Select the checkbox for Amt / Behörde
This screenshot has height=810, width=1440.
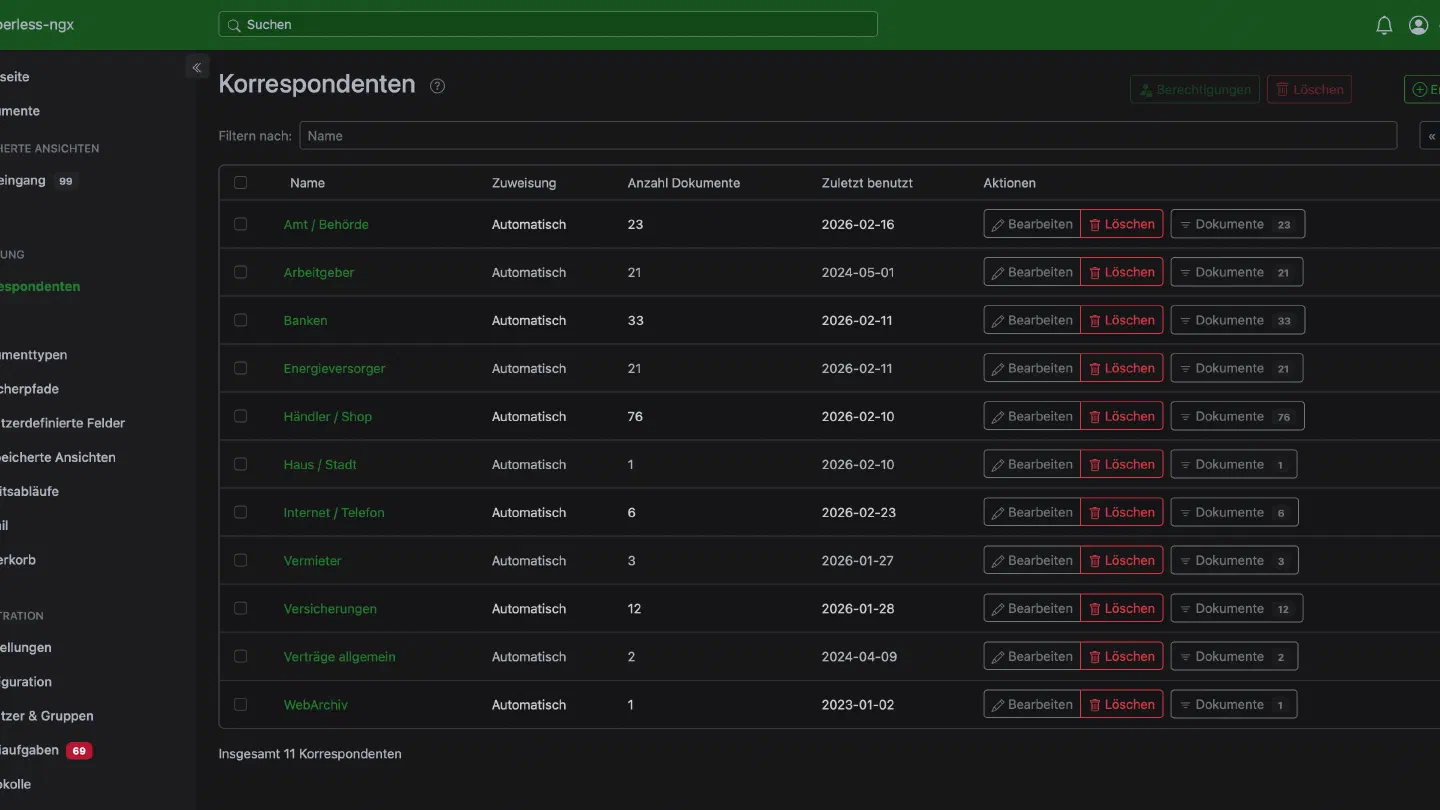tap(240, 224)
